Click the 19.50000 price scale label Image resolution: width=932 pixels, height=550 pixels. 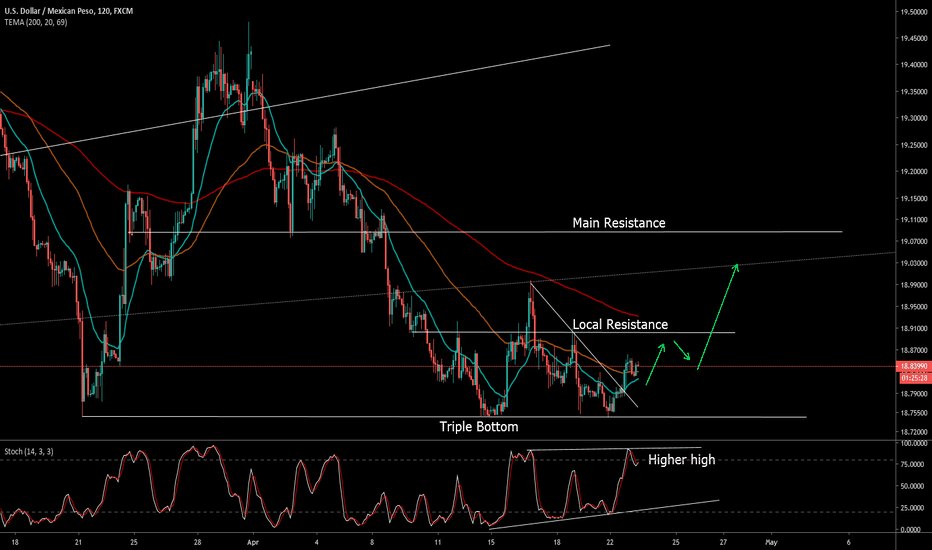click(x=914, y=12)
